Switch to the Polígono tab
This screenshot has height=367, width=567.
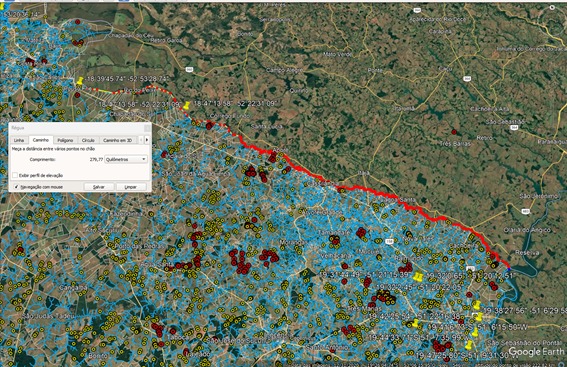[x=65, y=140]
